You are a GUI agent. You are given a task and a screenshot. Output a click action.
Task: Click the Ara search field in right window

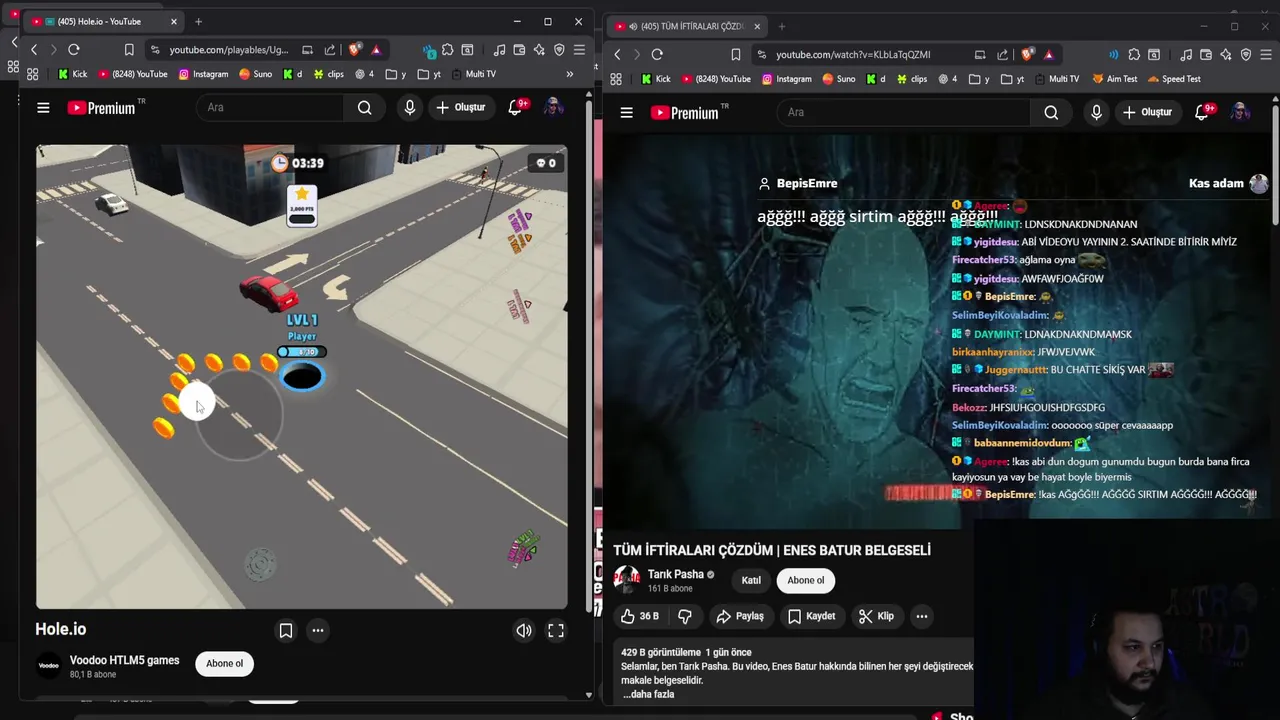coord(905,112)
